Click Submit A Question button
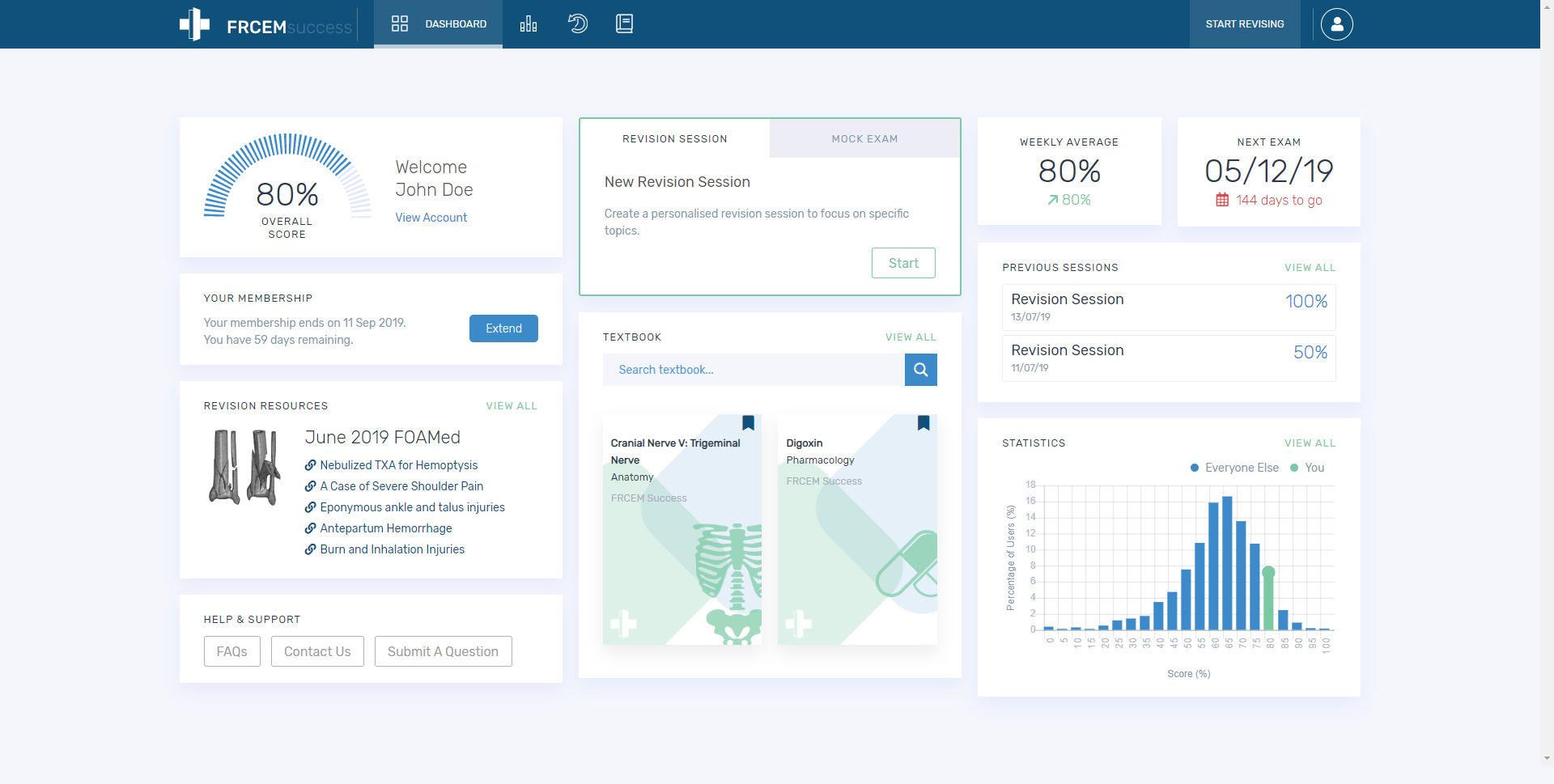1554x784 pixels. tap(443, 651)
